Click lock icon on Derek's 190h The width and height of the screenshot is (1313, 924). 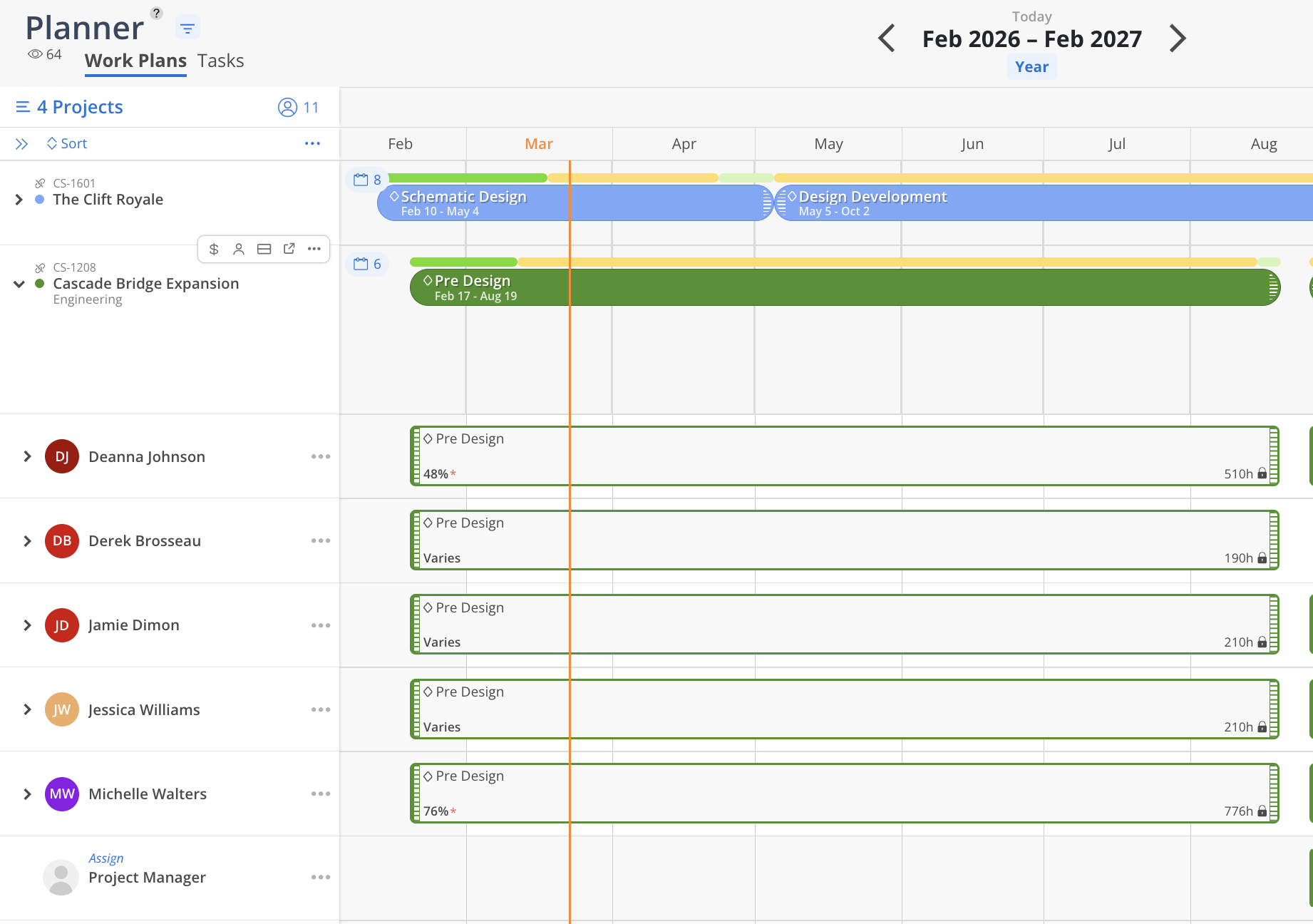(1262, 558)
